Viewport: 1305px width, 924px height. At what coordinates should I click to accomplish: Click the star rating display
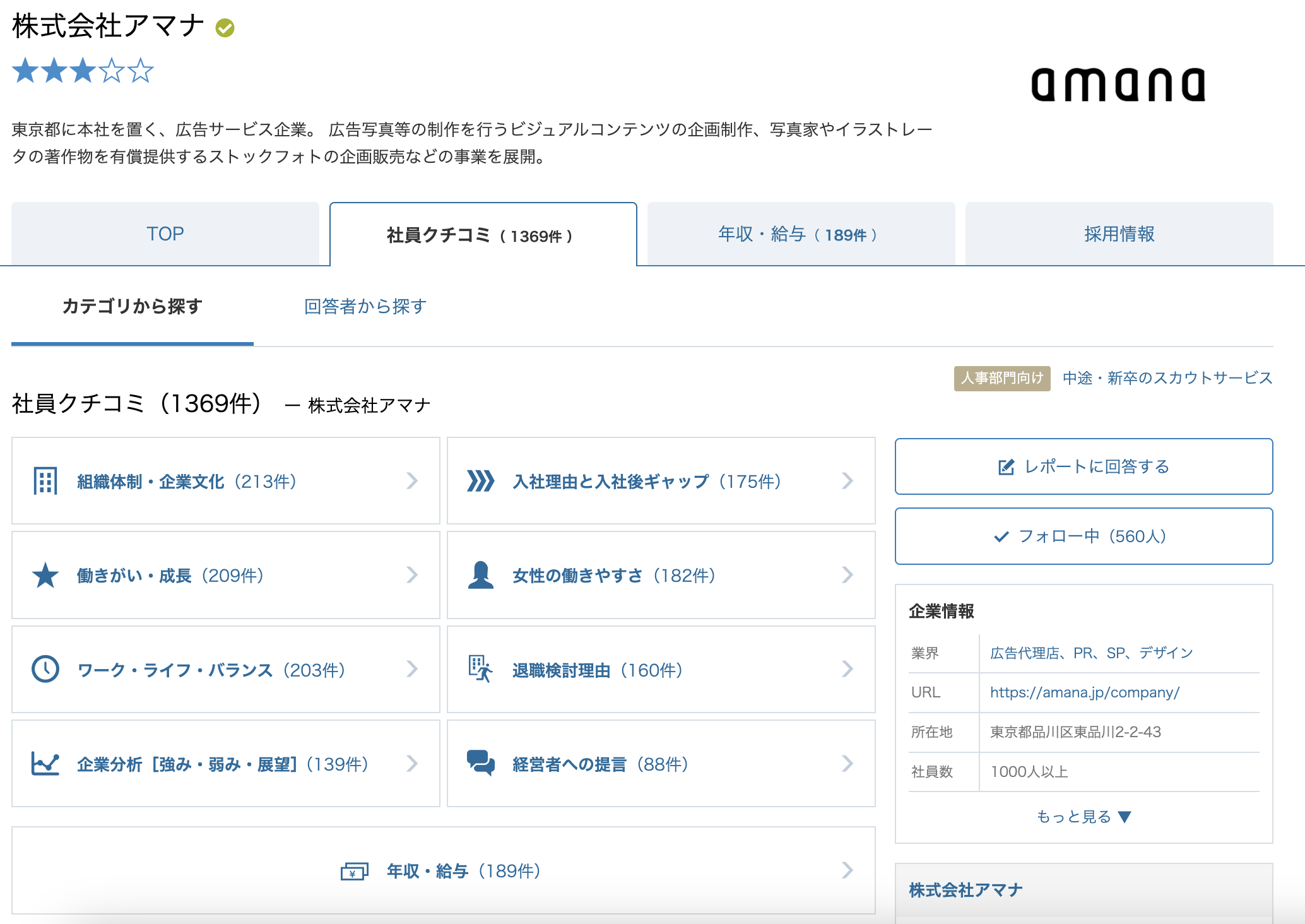pyautogui.click(x=83, y=71)
